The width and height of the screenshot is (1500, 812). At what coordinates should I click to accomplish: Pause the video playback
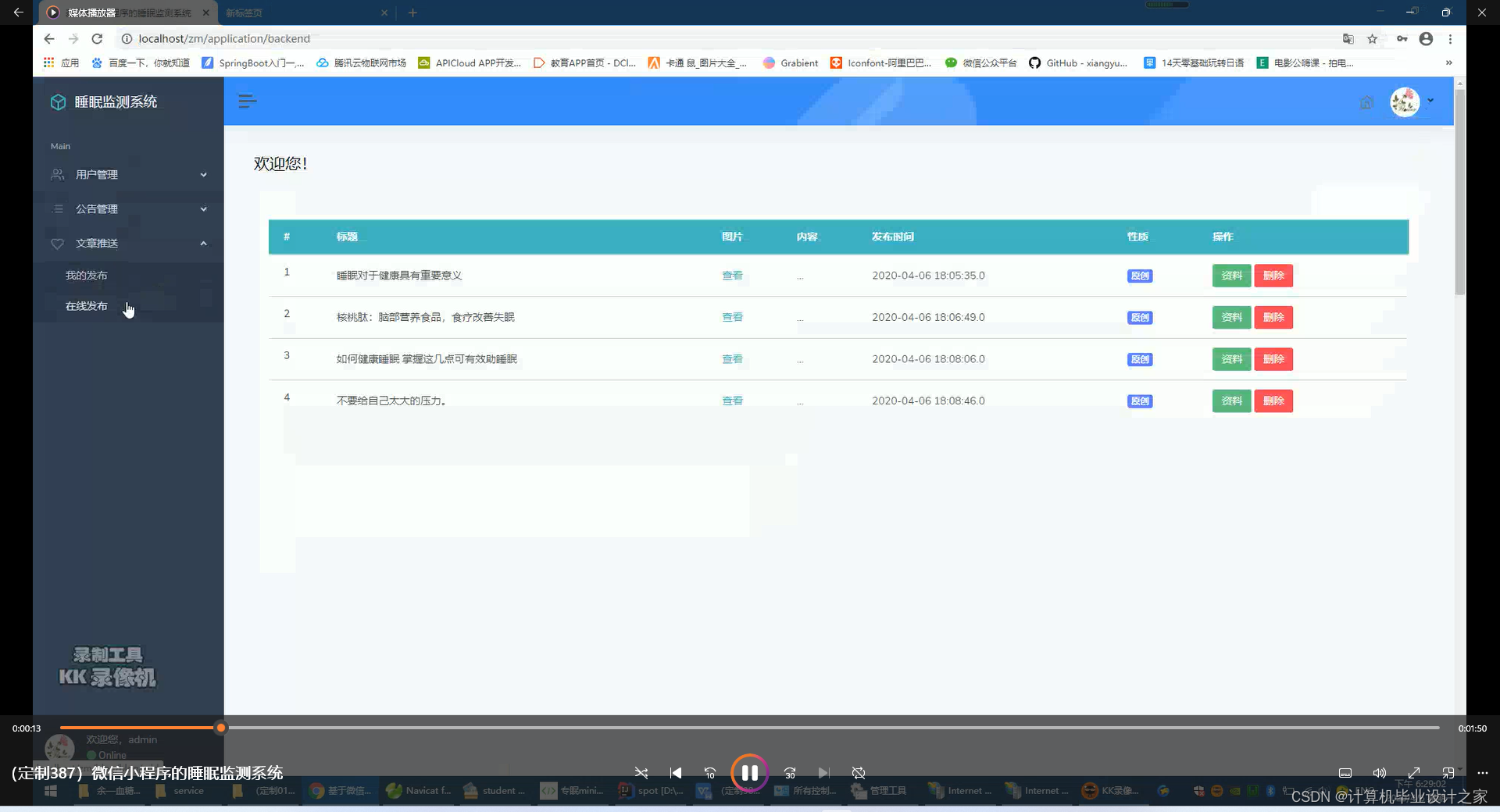pyautogui.click(x=749, y=772)
